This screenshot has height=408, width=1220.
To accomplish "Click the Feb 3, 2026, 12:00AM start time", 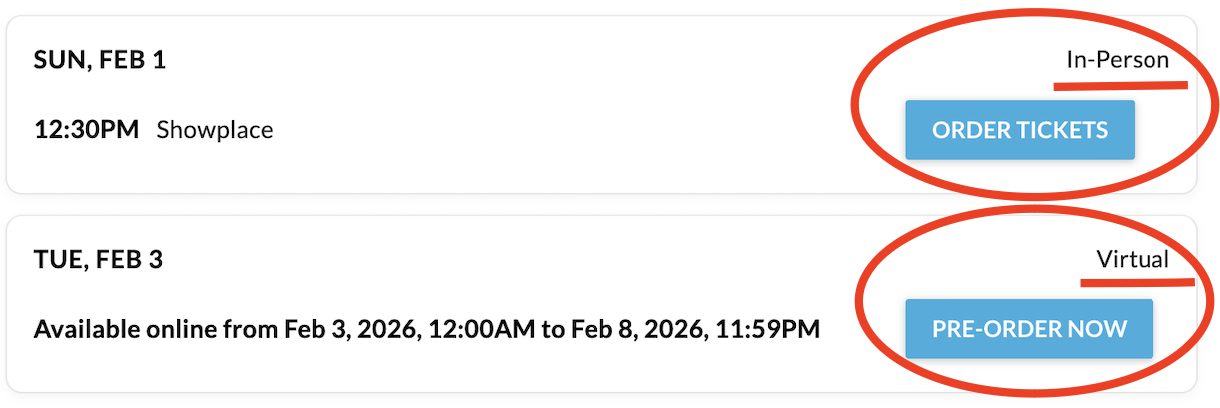I will click(x=410, y=329).
